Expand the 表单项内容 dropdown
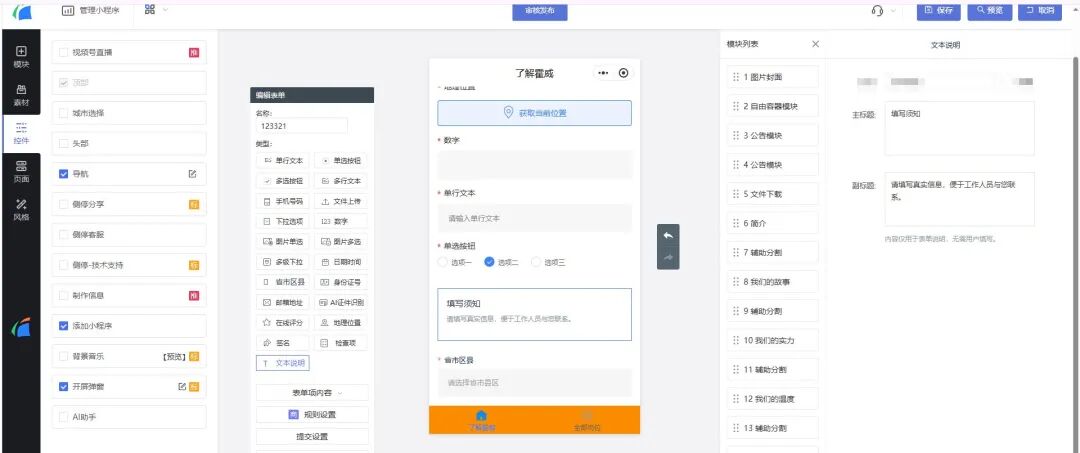Screen dimensions: 1080x453 [x=312, y=392]
